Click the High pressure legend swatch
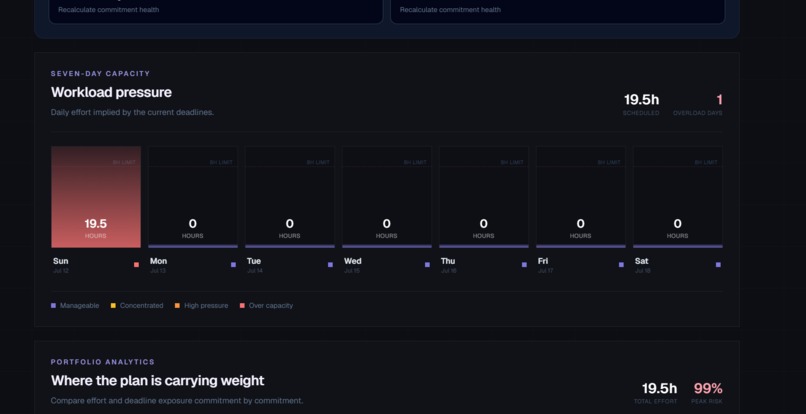 pos(177,305)
